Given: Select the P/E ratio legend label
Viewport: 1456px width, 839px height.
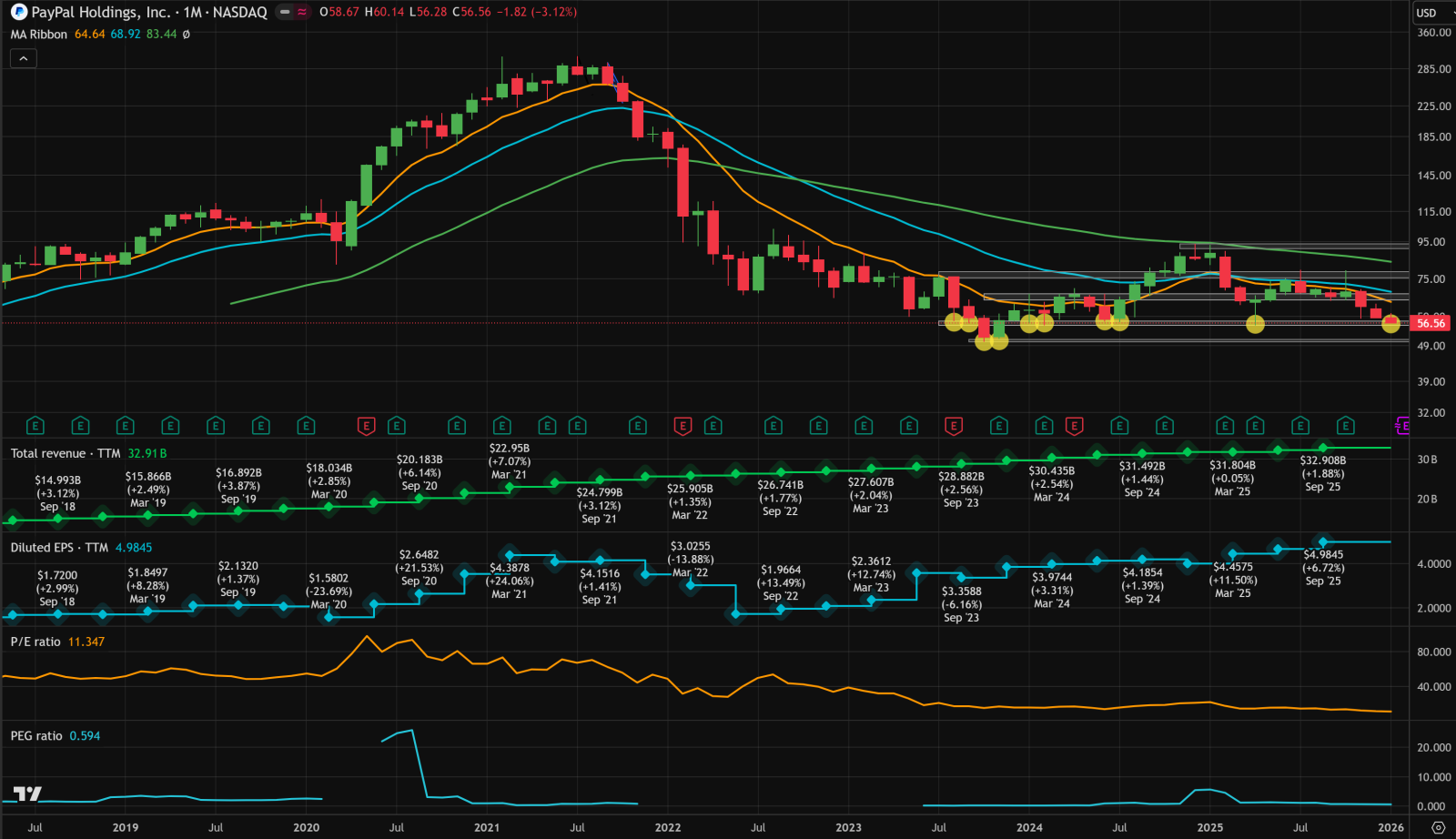Looking at the screenshot, I should coord(35,642).
